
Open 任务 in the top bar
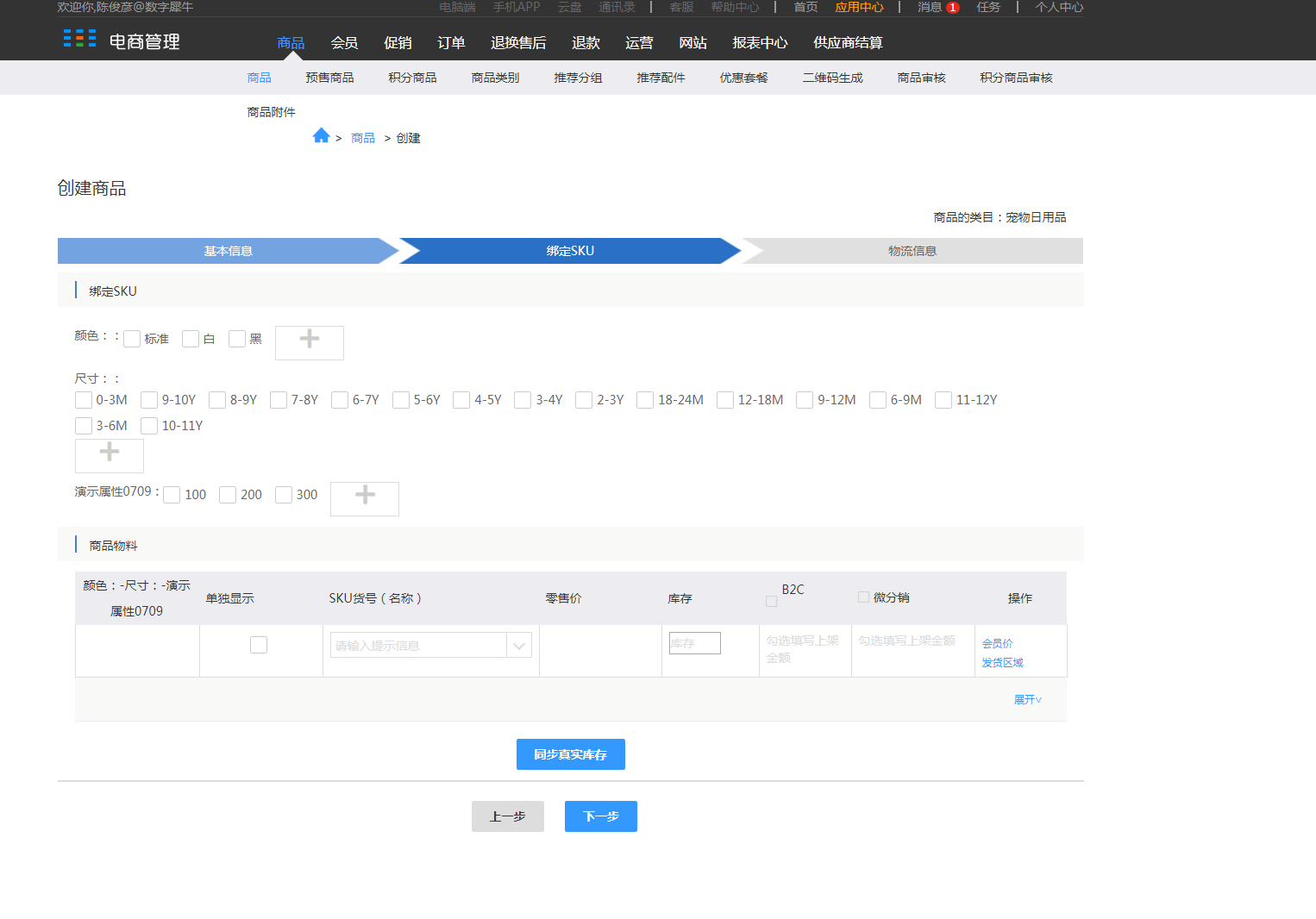(x=988, y=7)
